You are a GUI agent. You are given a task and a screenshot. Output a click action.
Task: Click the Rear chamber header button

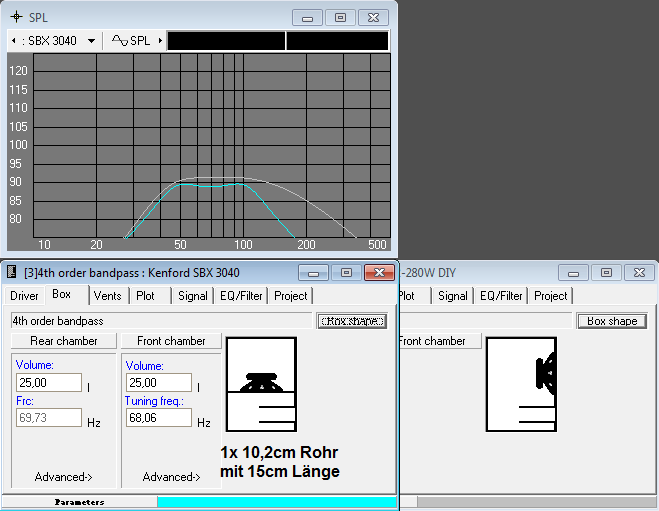(x=63, y=341)
